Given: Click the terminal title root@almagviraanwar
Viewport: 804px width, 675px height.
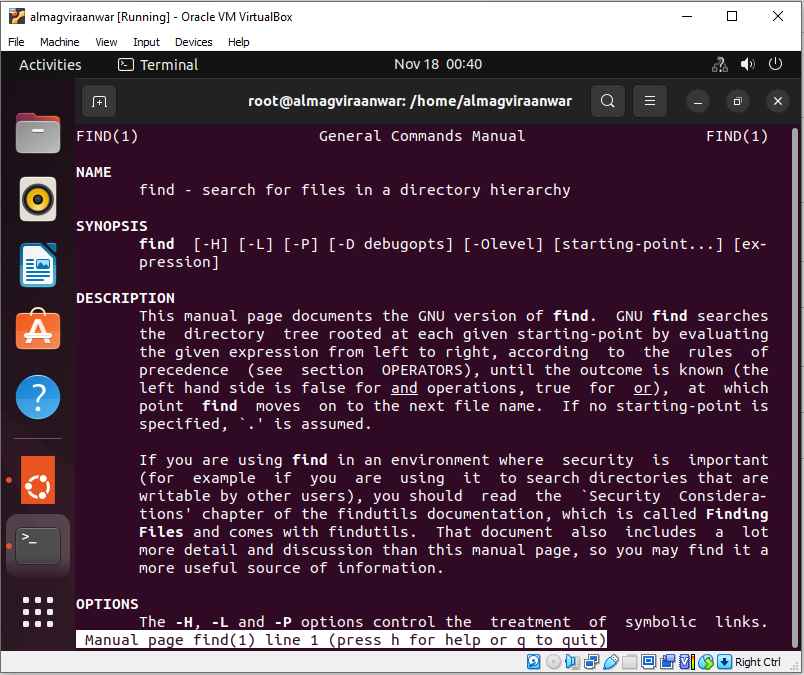Looking at the screenshot, I should click(410, 101).
